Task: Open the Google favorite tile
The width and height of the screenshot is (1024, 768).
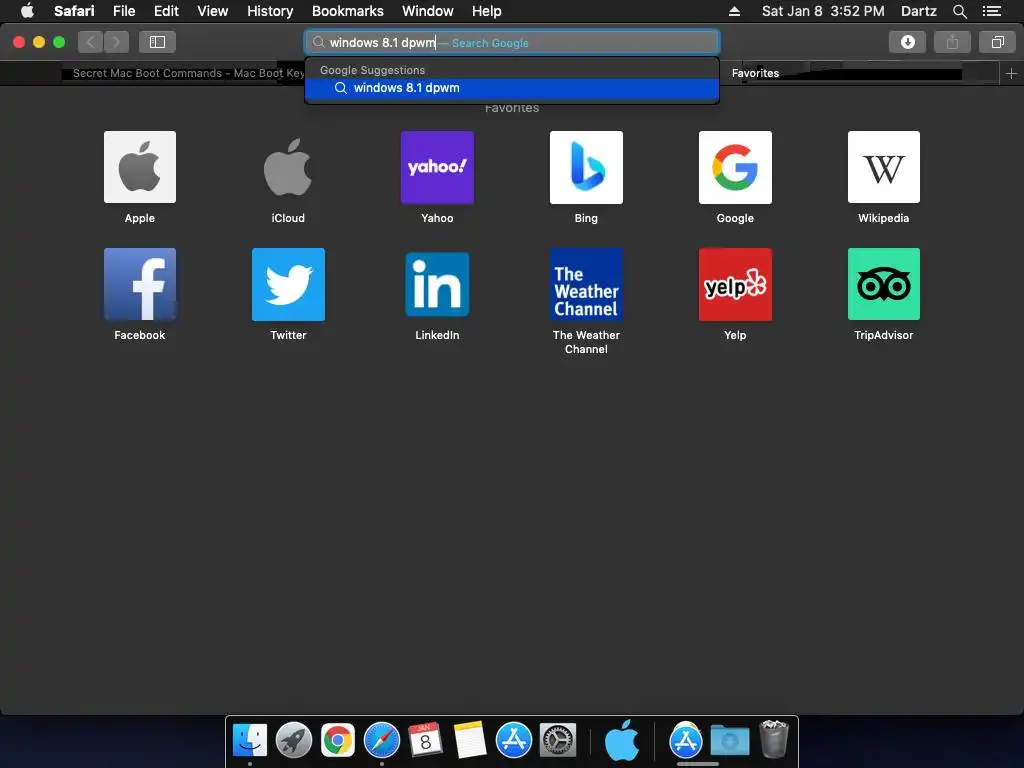Action: point(735,167)
